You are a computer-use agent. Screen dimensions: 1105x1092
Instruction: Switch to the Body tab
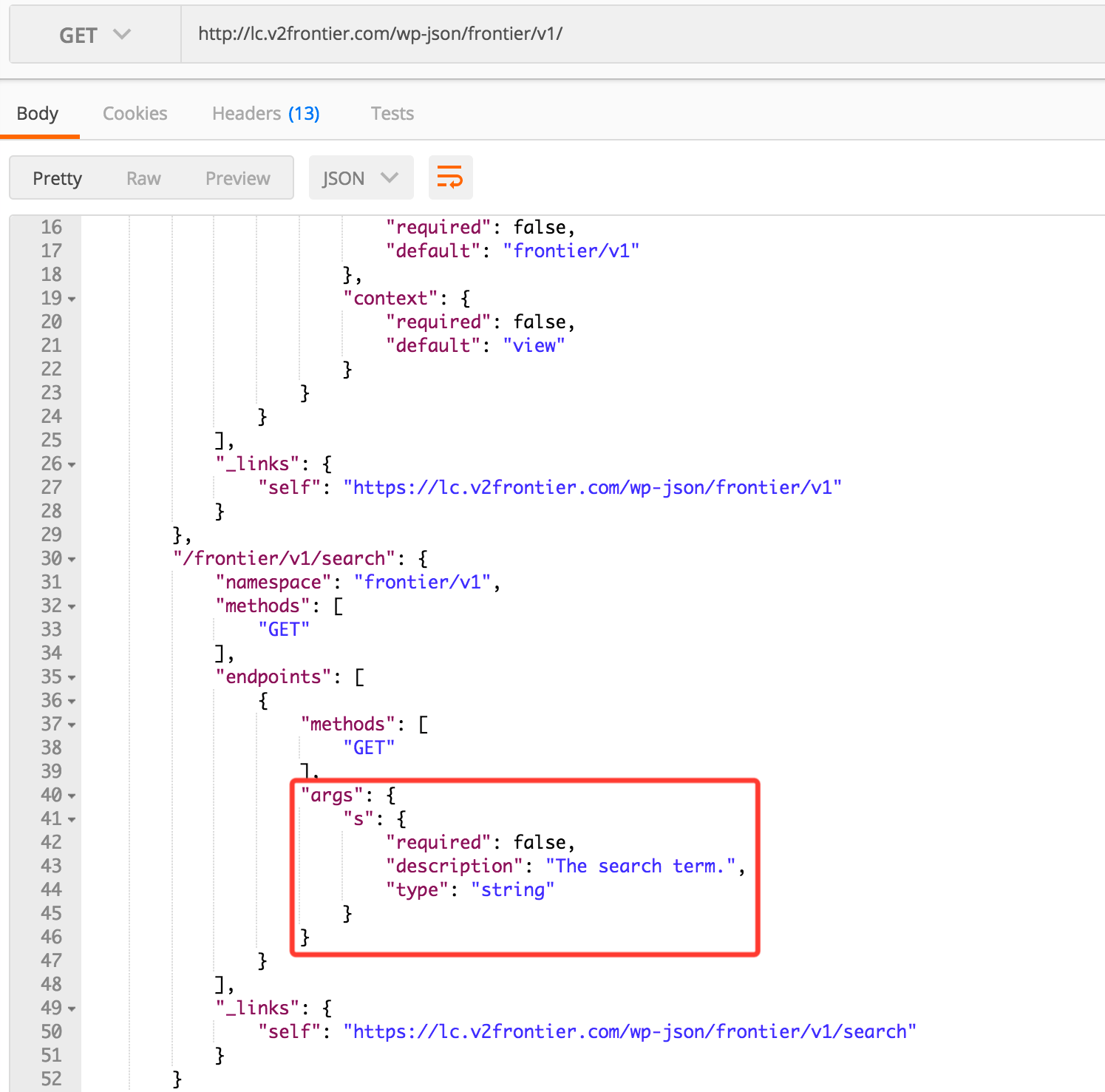(38, 114)
